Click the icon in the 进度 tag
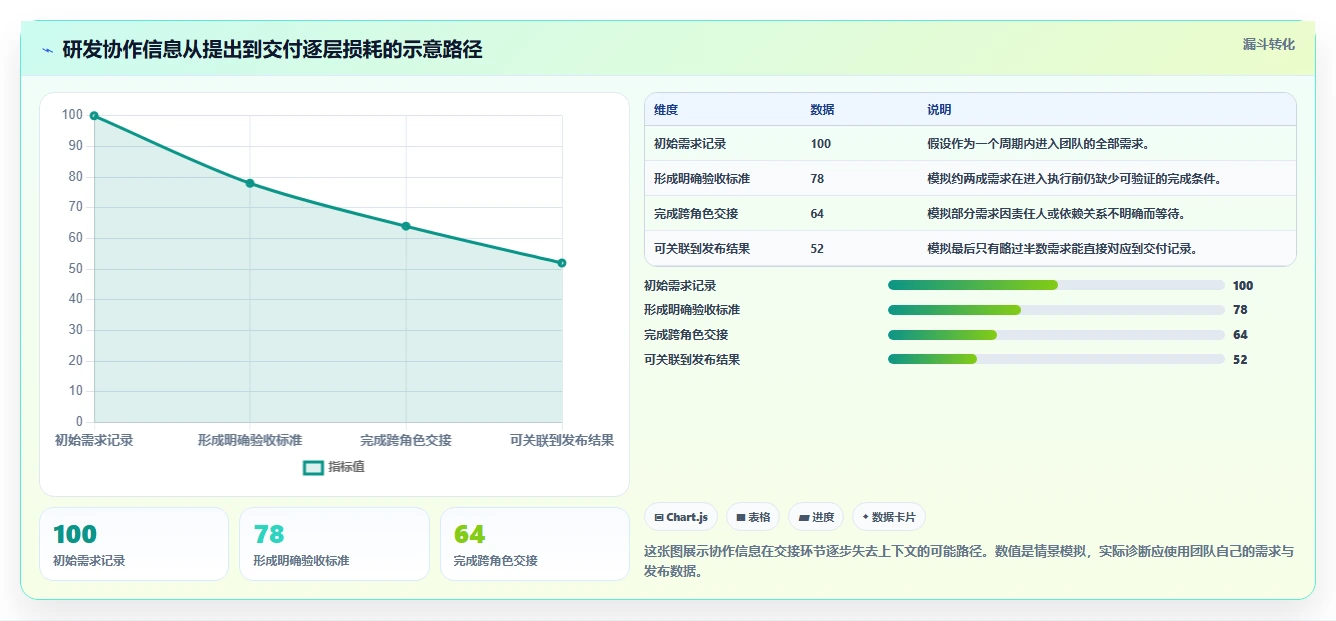Screen dimensions: 1336x621 (x=803, y=517)
